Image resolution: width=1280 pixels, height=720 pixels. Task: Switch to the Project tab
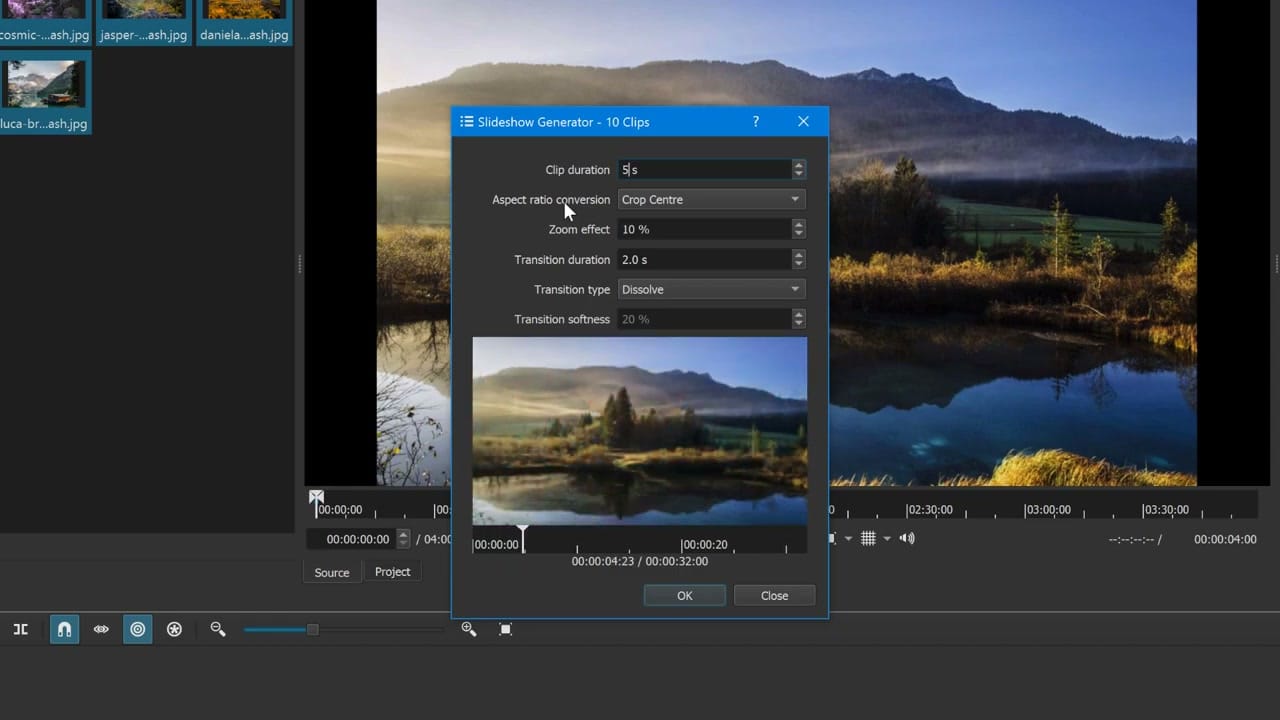click(392, 571)
